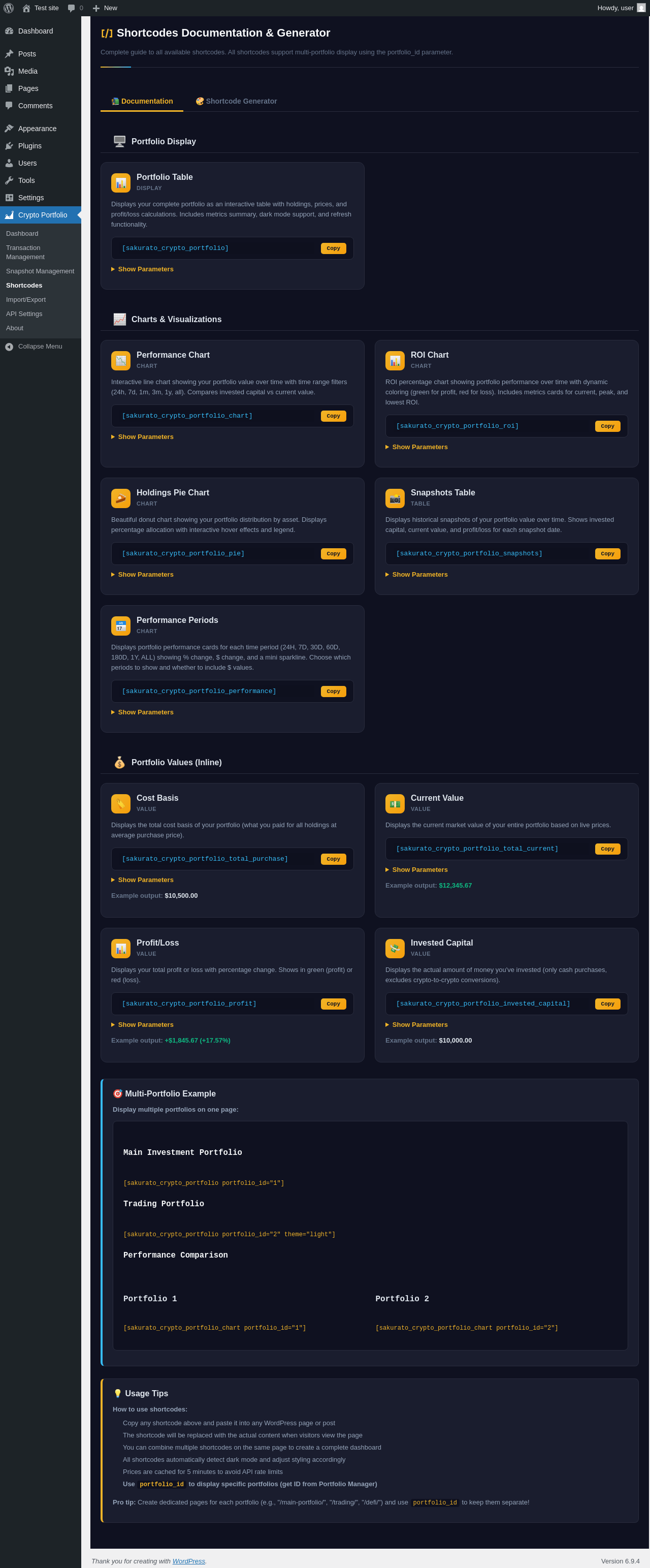Expand Show Parameters for Invested Capital
The width and height of the screenshot is (650, 1568).
coord(416,1024)
